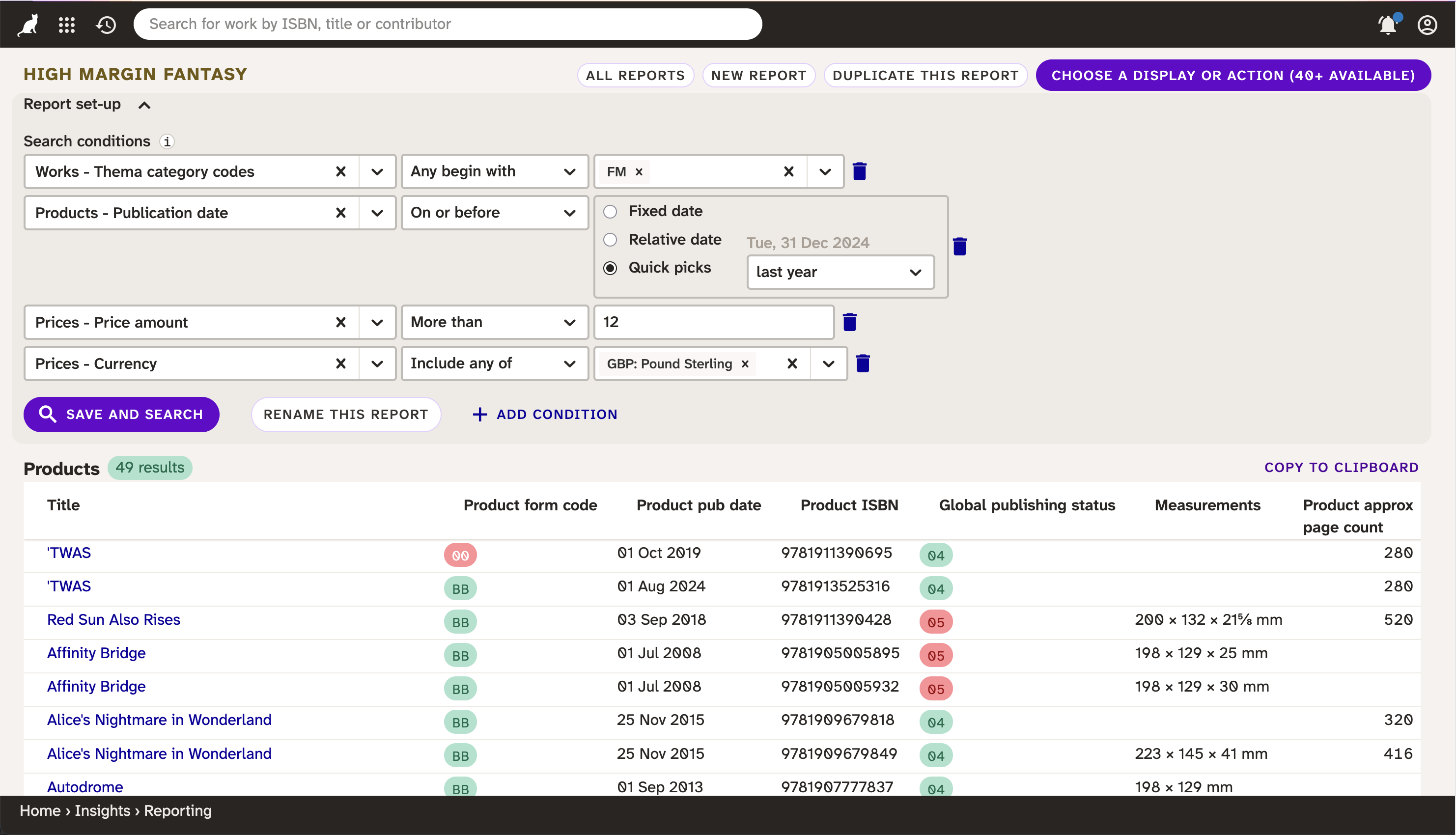Click the Reporting breadcrumb

pyautogui.click(x=178, y=810)
